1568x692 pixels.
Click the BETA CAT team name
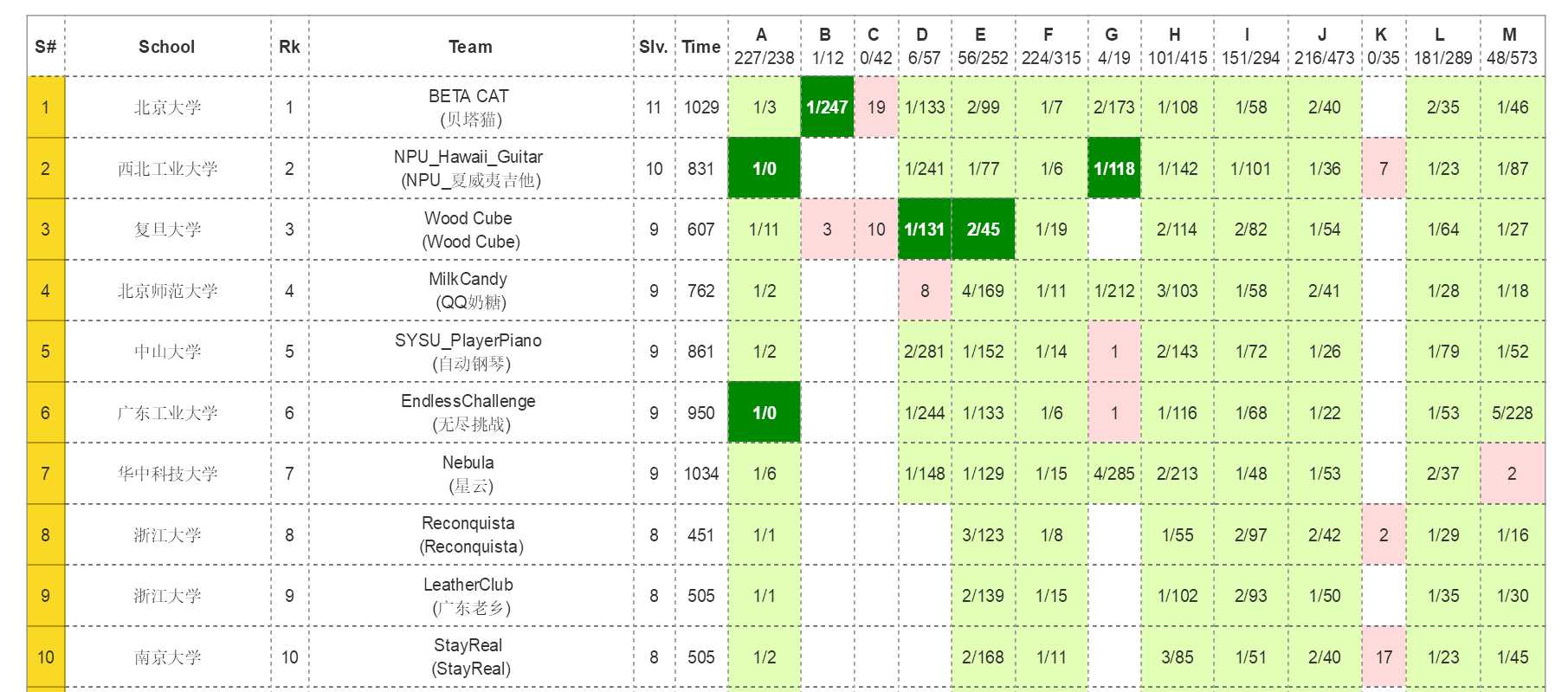tap(469, 96)
